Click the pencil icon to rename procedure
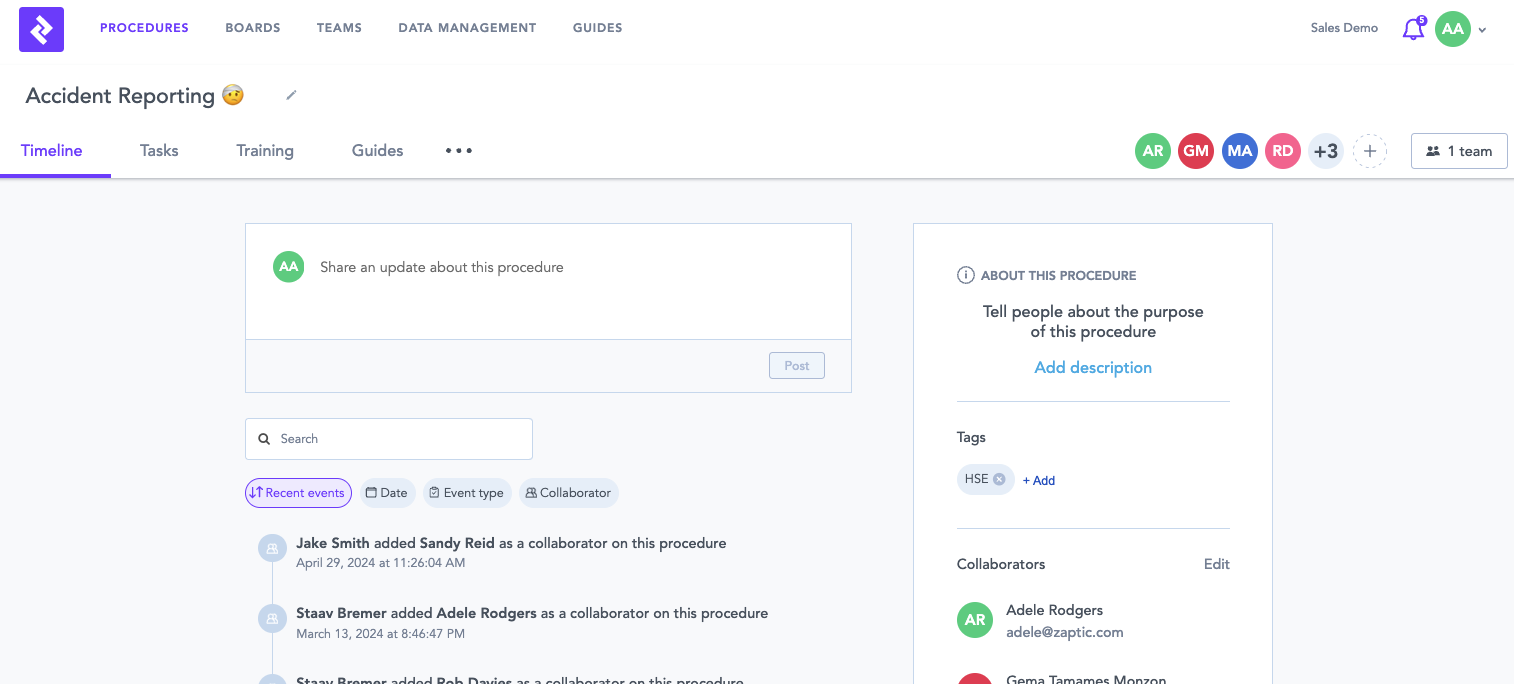This screenshot has height=684, width=1514. pyautogui.click(x=291, y=96)
